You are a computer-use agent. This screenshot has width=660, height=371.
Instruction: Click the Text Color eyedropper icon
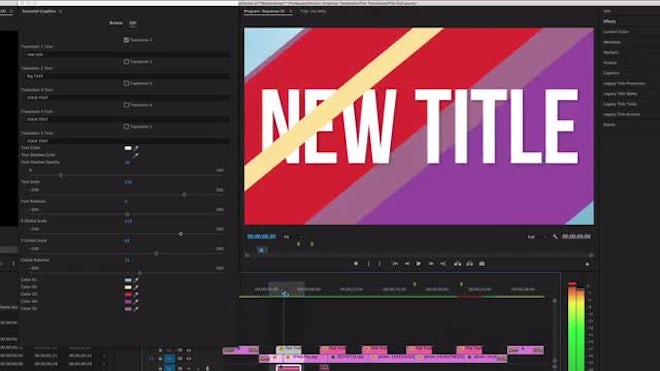136,148
